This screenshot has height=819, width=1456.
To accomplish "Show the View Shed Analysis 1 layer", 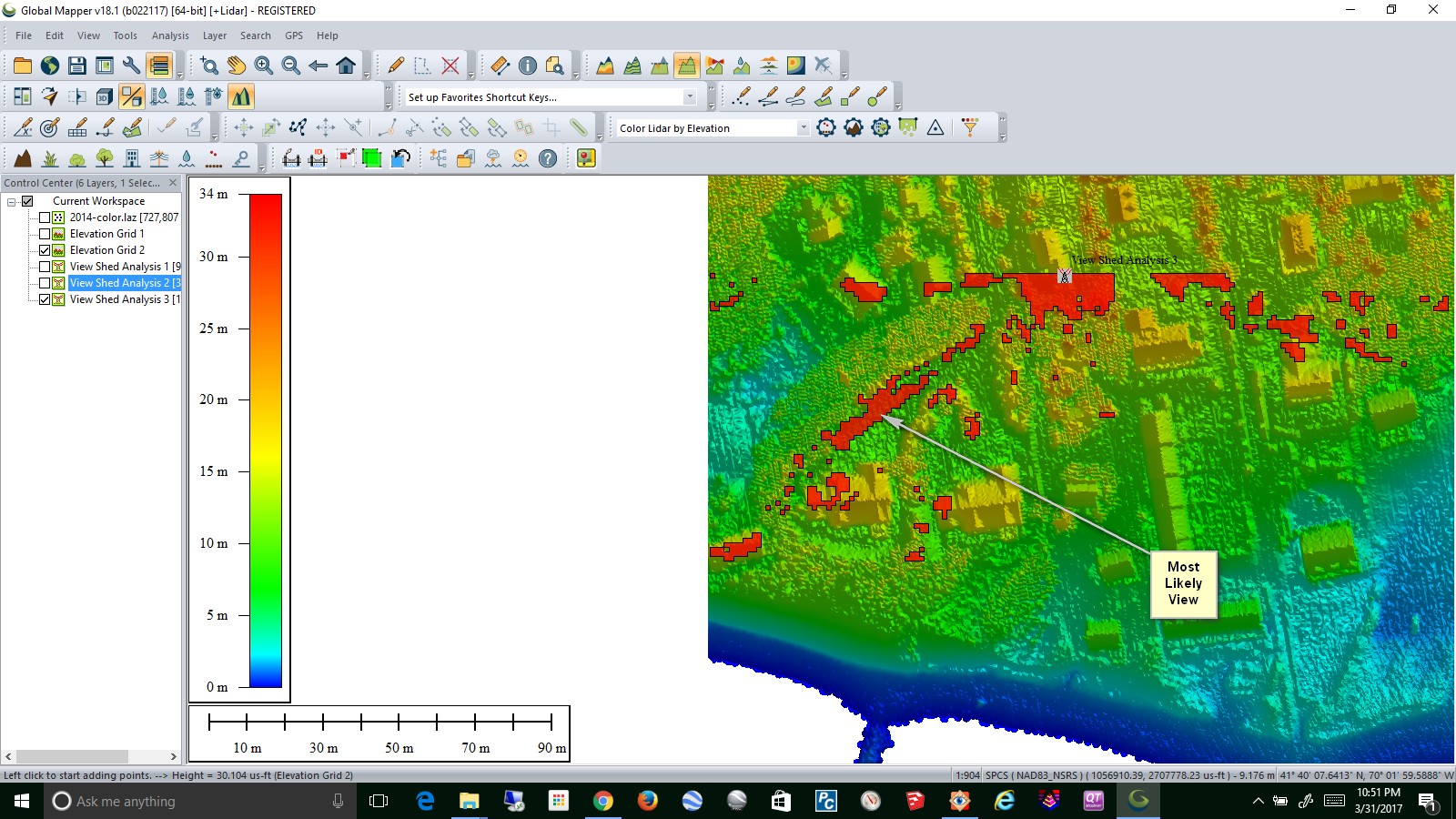I will point(44,267).
